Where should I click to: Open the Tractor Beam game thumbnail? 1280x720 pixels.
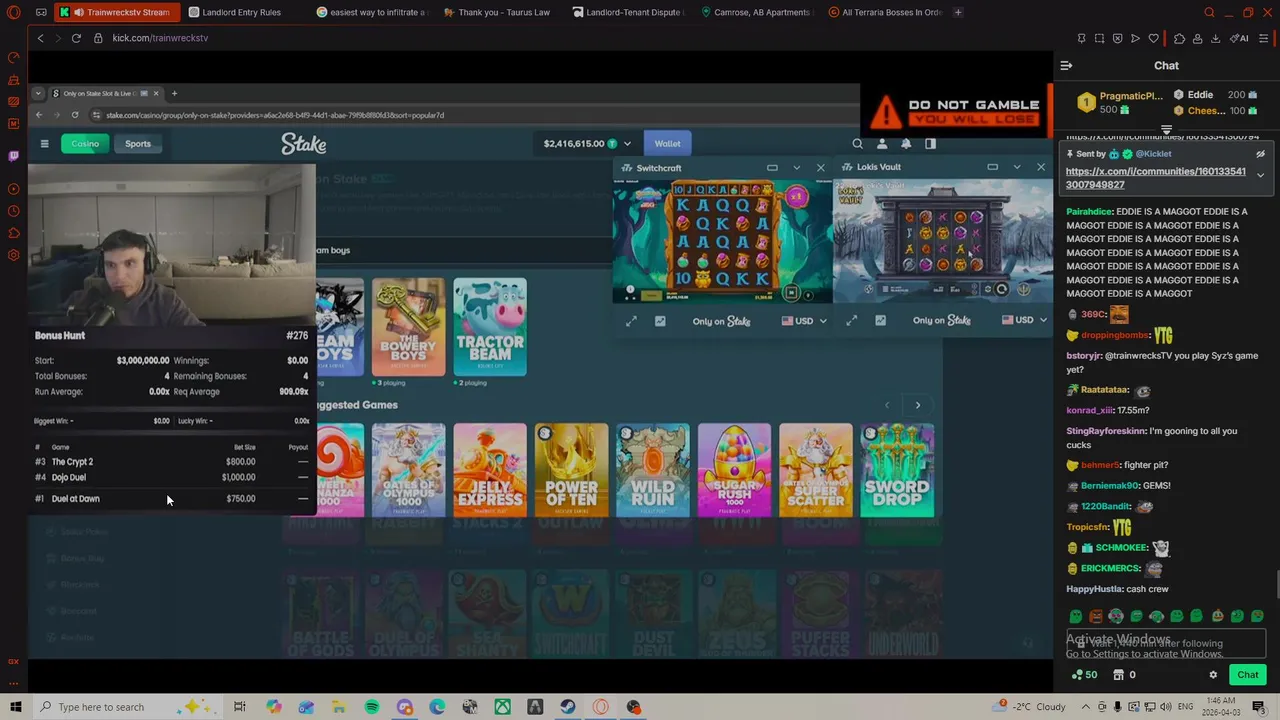pyautogui.click(x=490, y=327)
